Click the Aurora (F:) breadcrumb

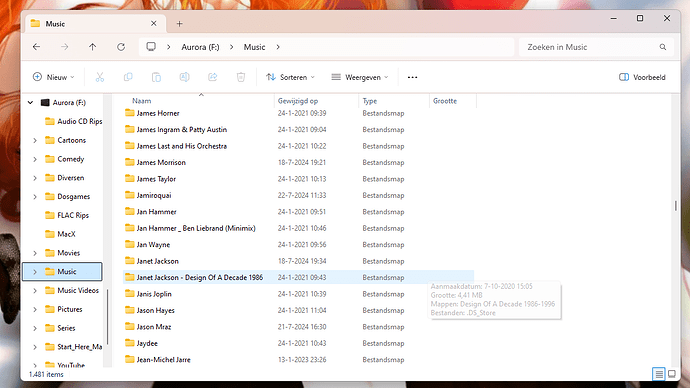tap(200, 47)
